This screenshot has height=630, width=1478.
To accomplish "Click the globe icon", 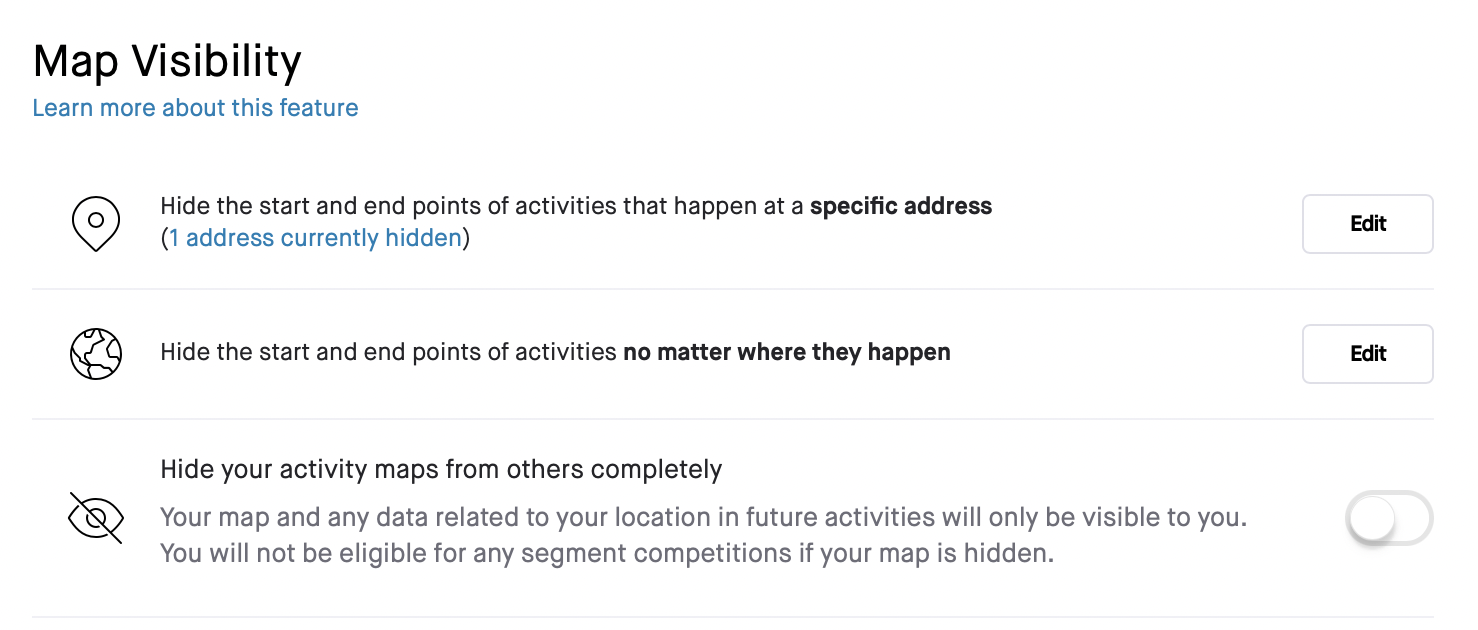I will [96, 354].
